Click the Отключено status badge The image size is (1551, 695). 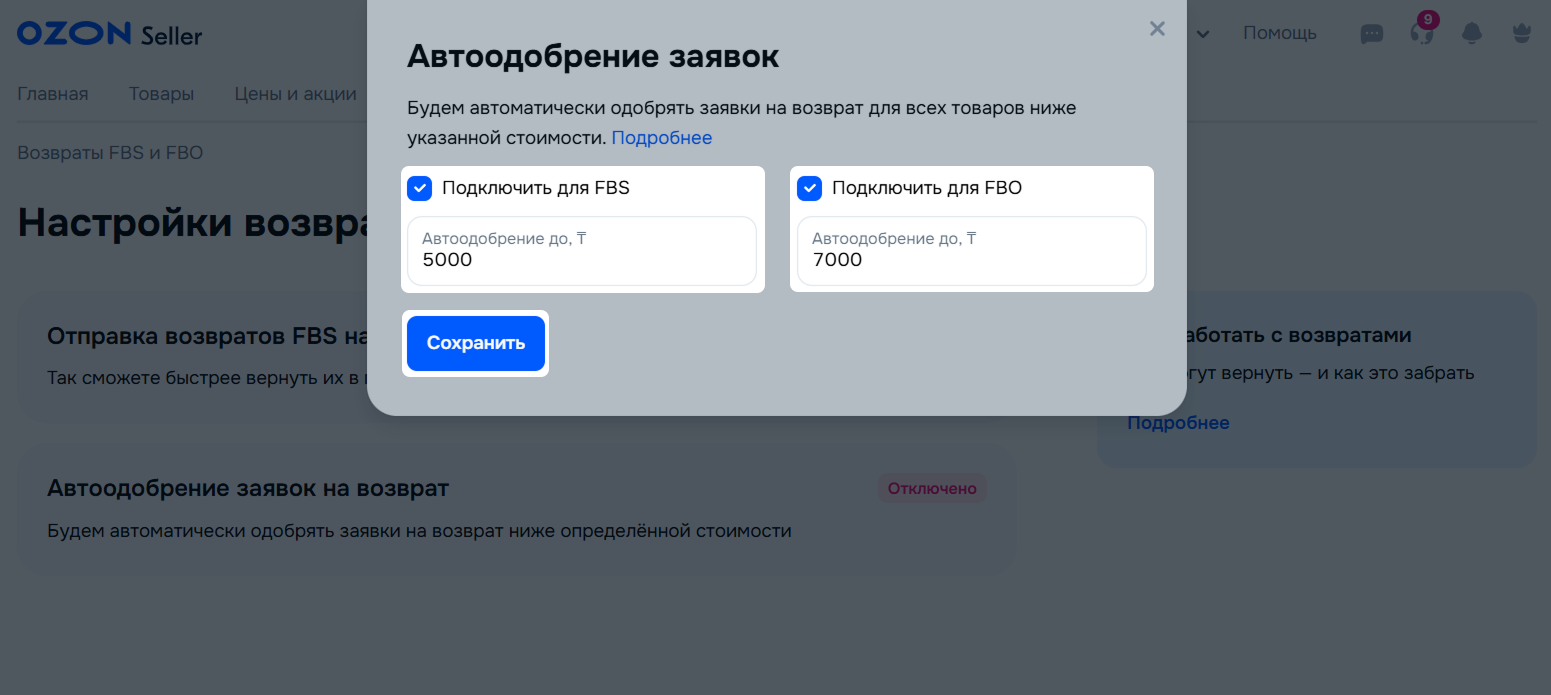point(932,489)
